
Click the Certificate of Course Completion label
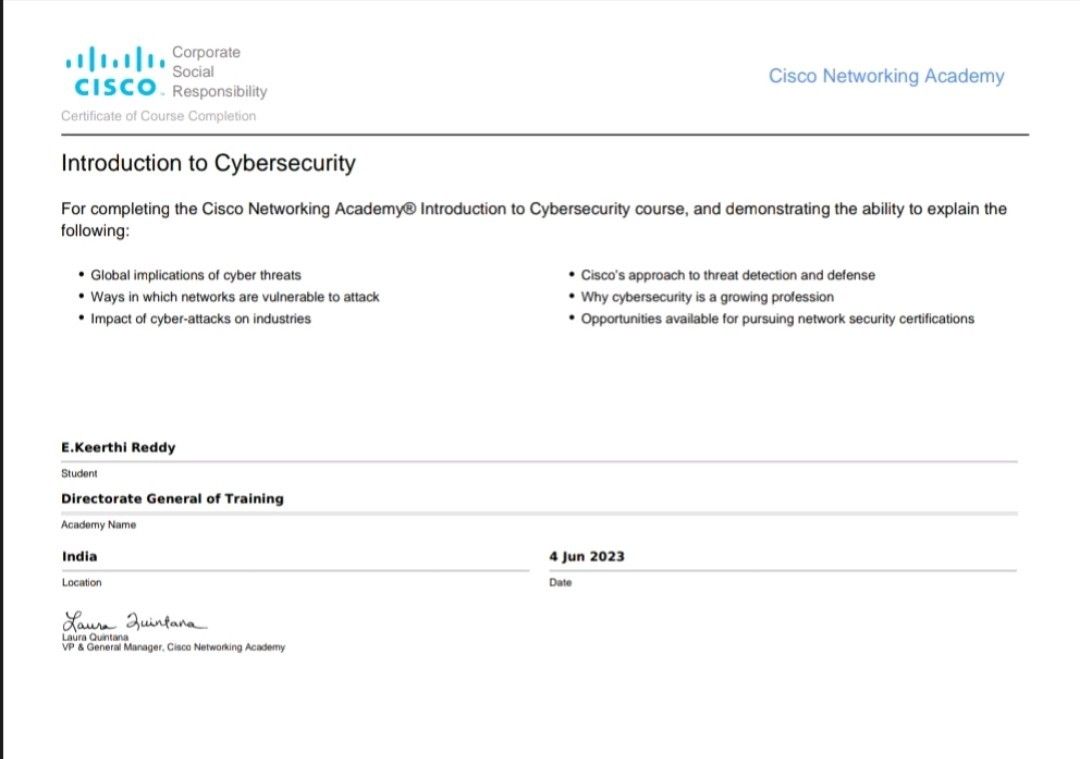pyautogui.click(x=158, y=116)
